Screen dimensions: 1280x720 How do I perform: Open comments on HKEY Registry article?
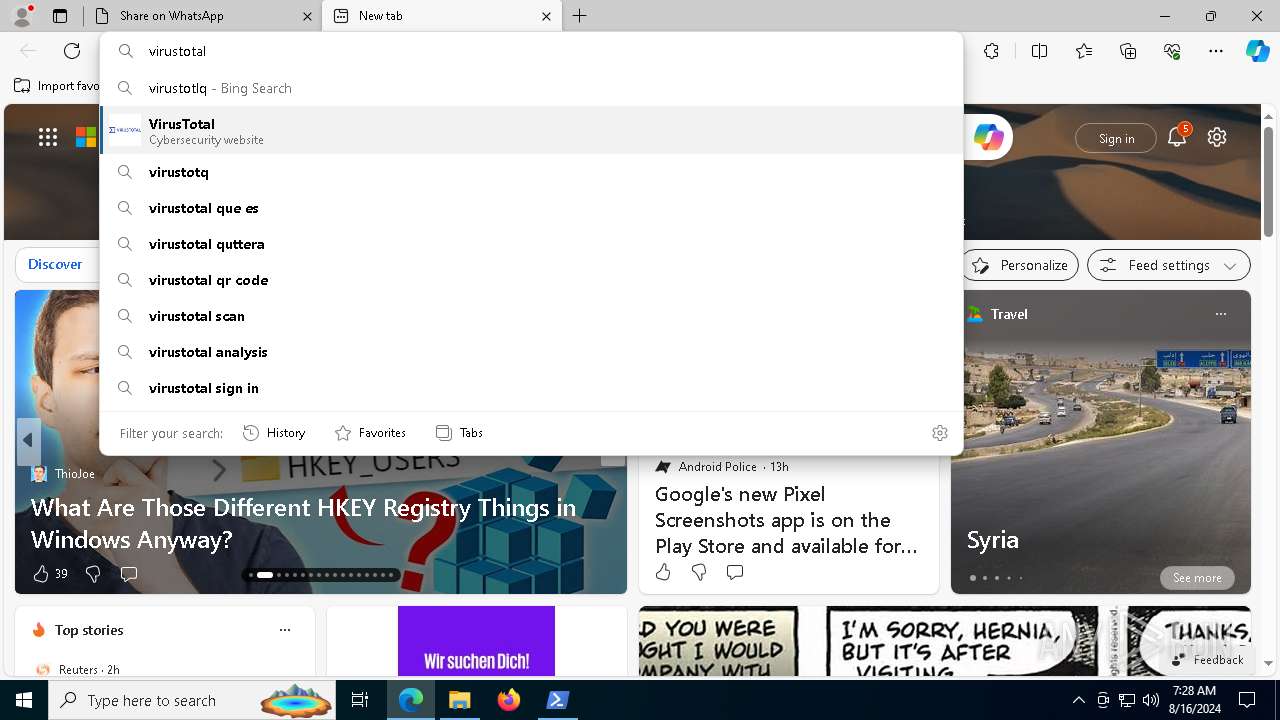pyautogui.click(x=129, y=574)
